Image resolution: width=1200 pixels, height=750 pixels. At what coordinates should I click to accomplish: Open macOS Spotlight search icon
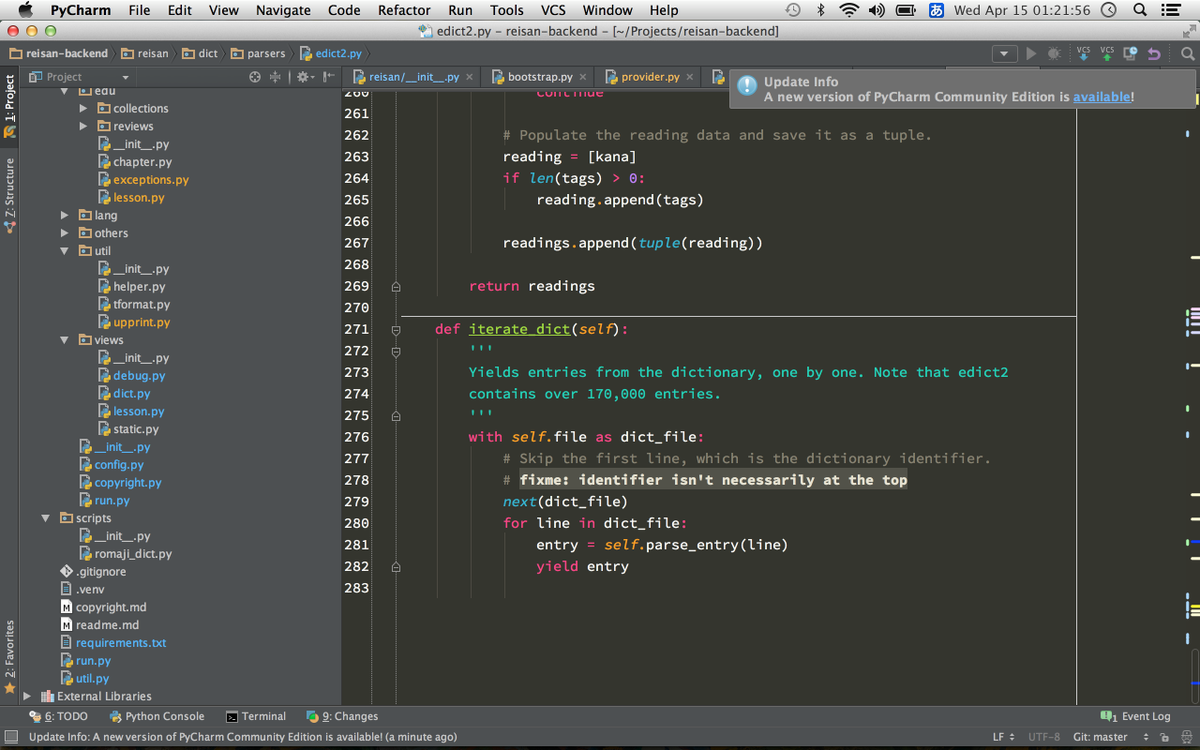point(1141,10)
